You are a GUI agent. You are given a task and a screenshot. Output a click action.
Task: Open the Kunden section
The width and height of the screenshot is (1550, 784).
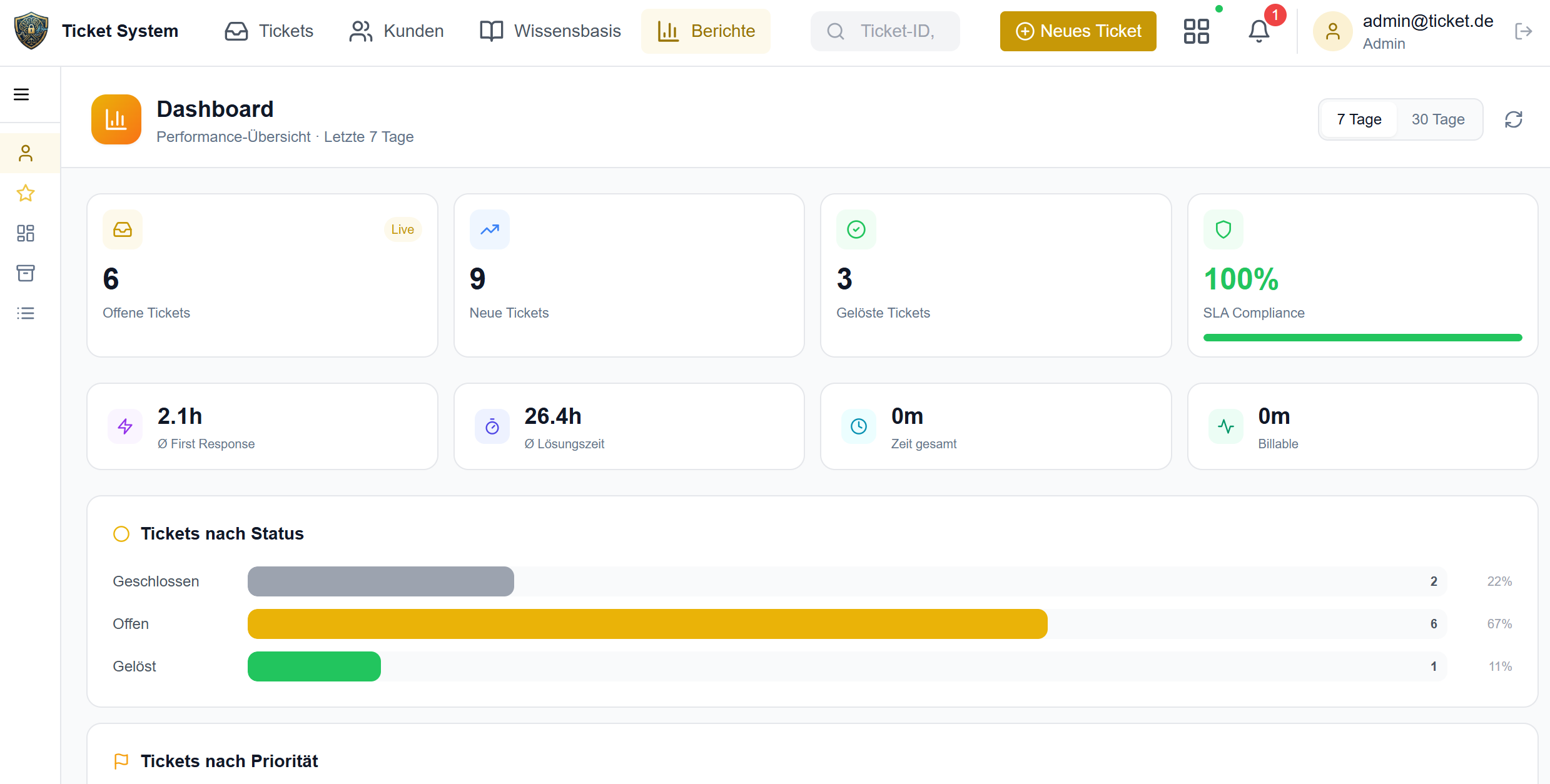[397, 31]
